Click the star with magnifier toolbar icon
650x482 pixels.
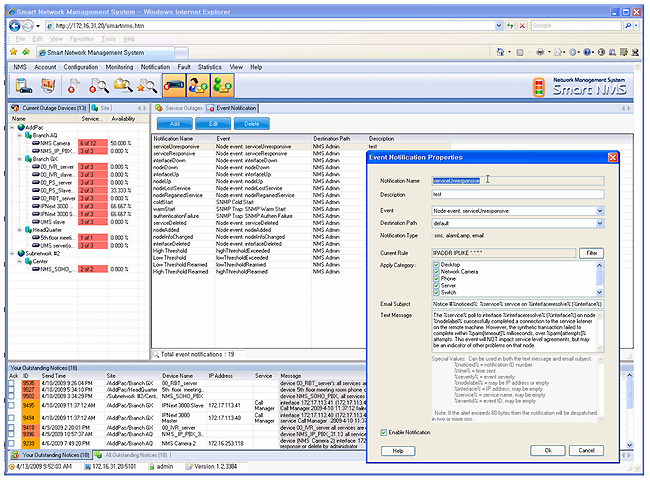pos(147,86)
